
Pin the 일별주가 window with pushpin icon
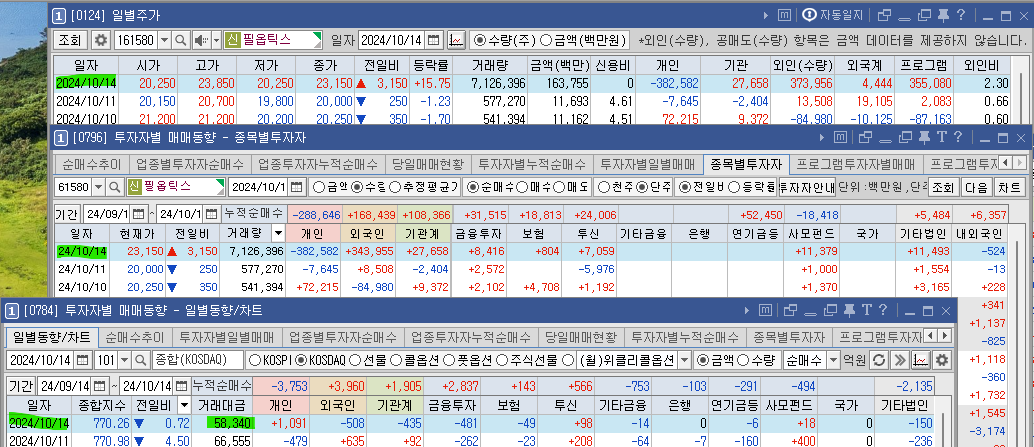point(944,15)
